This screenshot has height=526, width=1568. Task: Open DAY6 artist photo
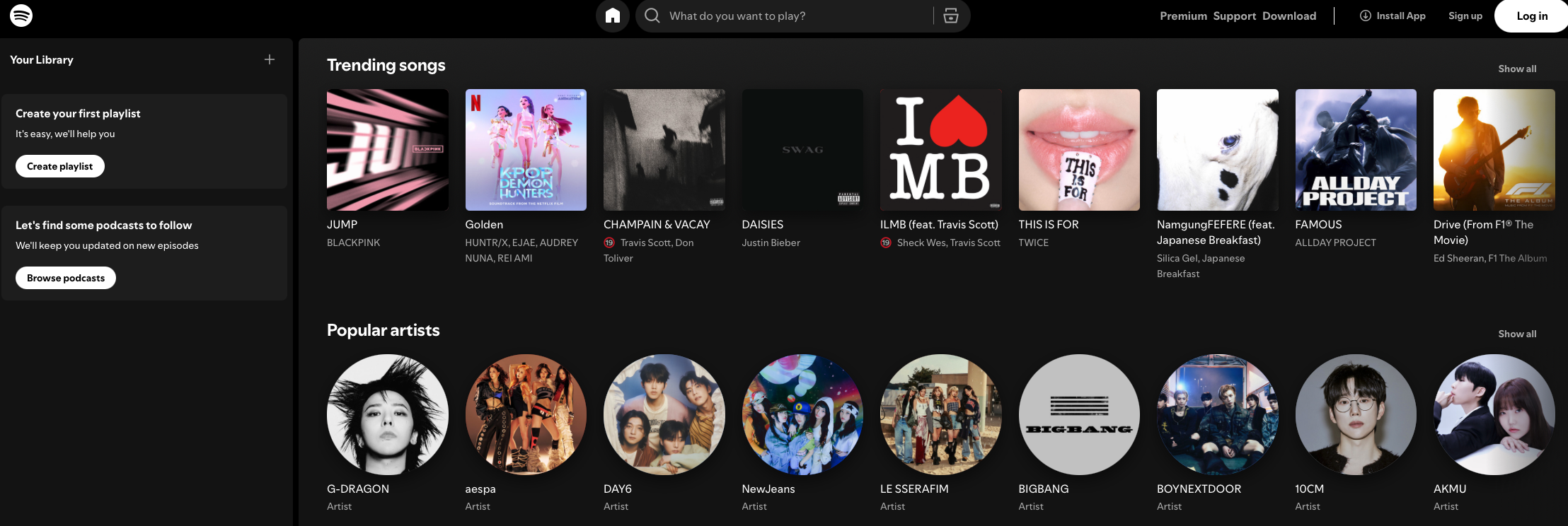pos(664,415)
